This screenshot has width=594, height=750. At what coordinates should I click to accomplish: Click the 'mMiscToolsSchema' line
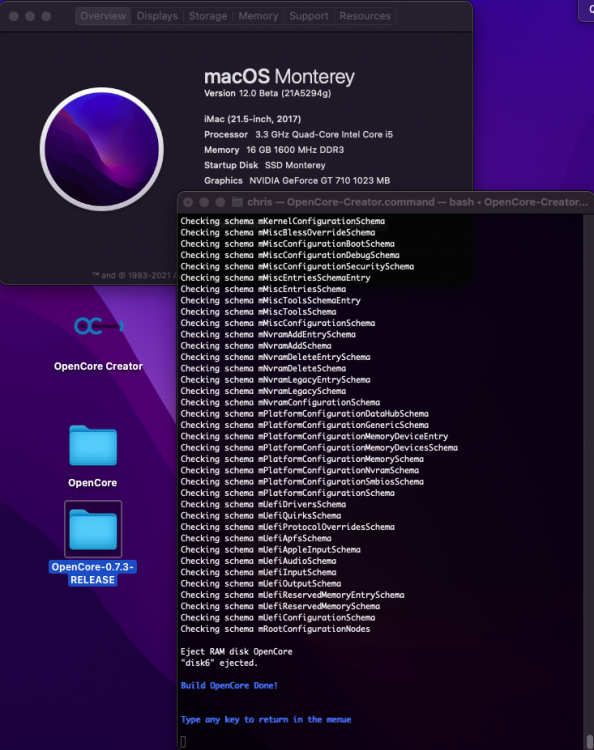pyautogui.click(x=258, y=312)
